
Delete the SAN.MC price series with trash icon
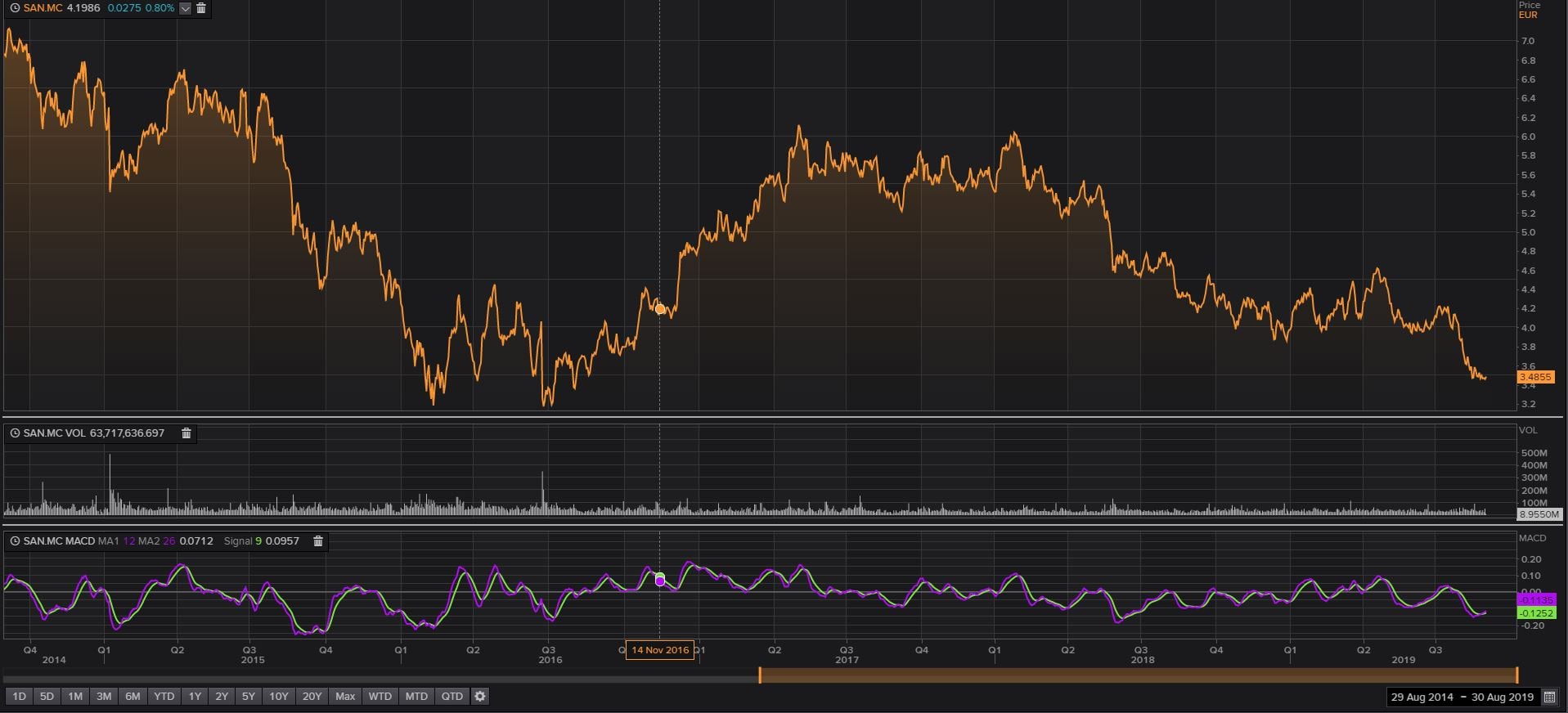201,8
